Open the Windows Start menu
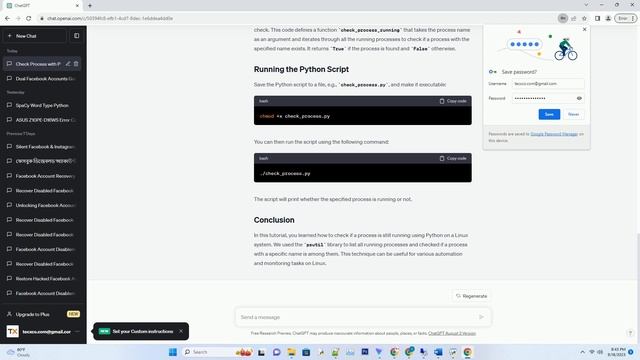 pos(173,352)
